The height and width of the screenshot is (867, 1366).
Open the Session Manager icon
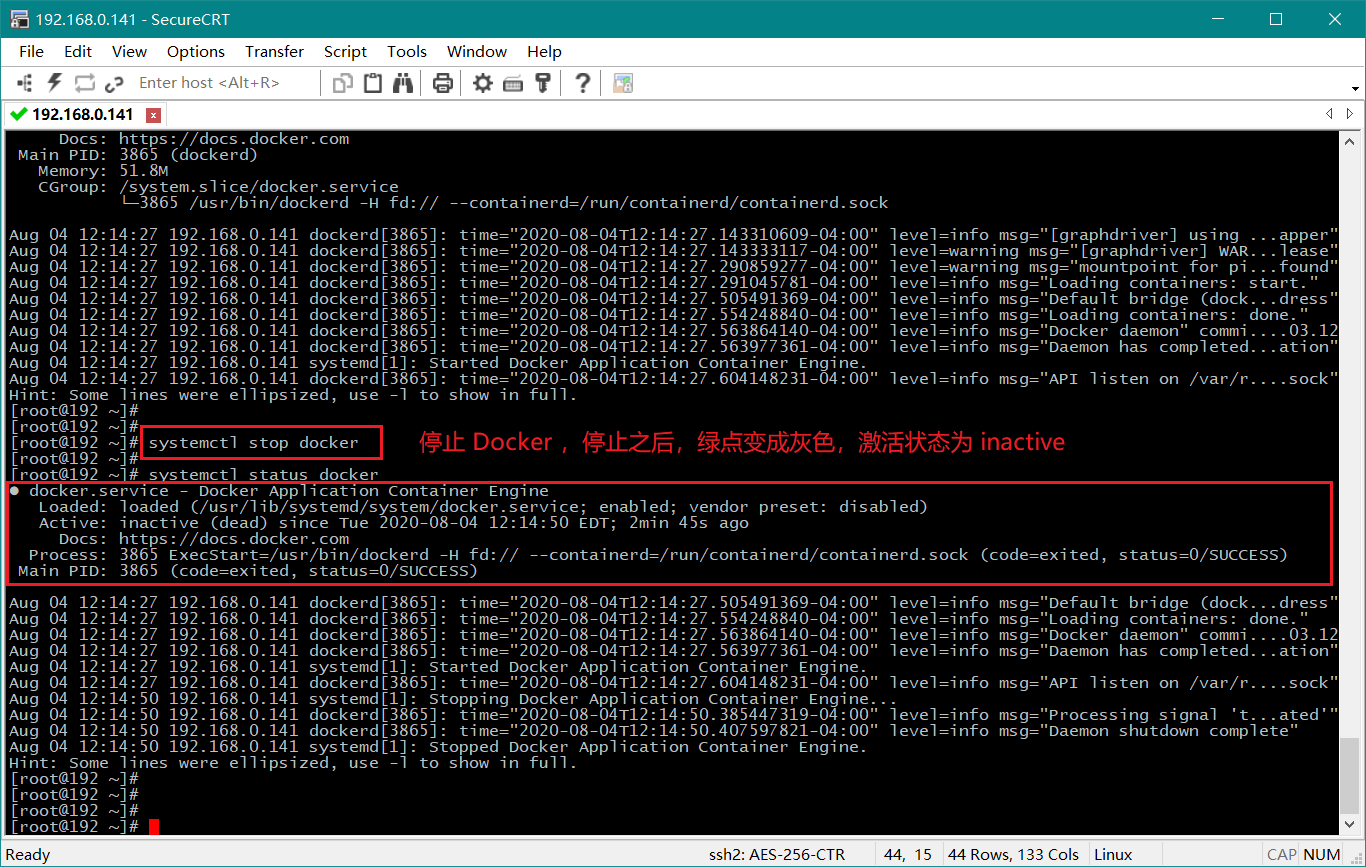[25, 83]
